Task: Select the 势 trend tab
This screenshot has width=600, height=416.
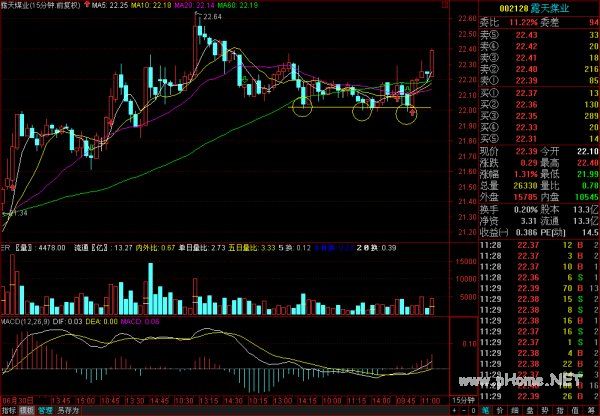Action: pos(546,411)
